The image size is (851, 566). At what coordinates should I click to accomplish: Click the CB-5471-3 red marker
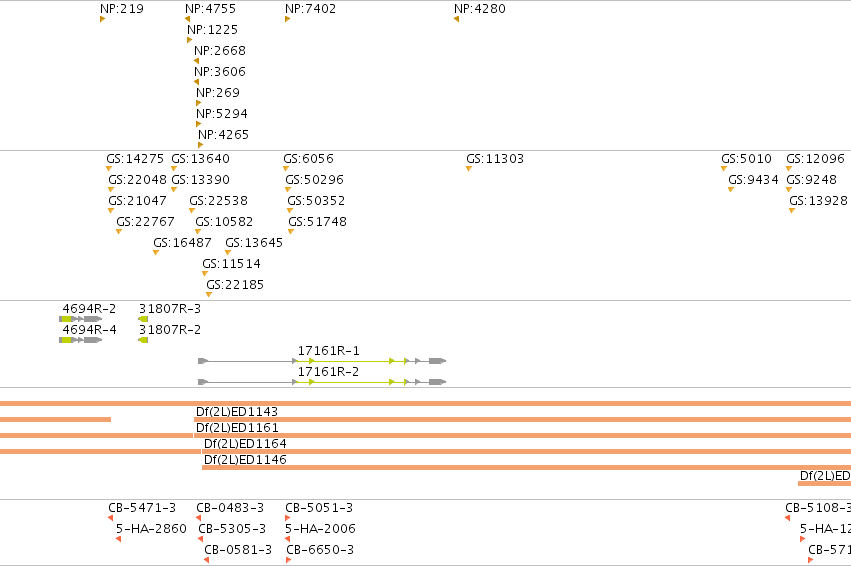pos(111,518)
